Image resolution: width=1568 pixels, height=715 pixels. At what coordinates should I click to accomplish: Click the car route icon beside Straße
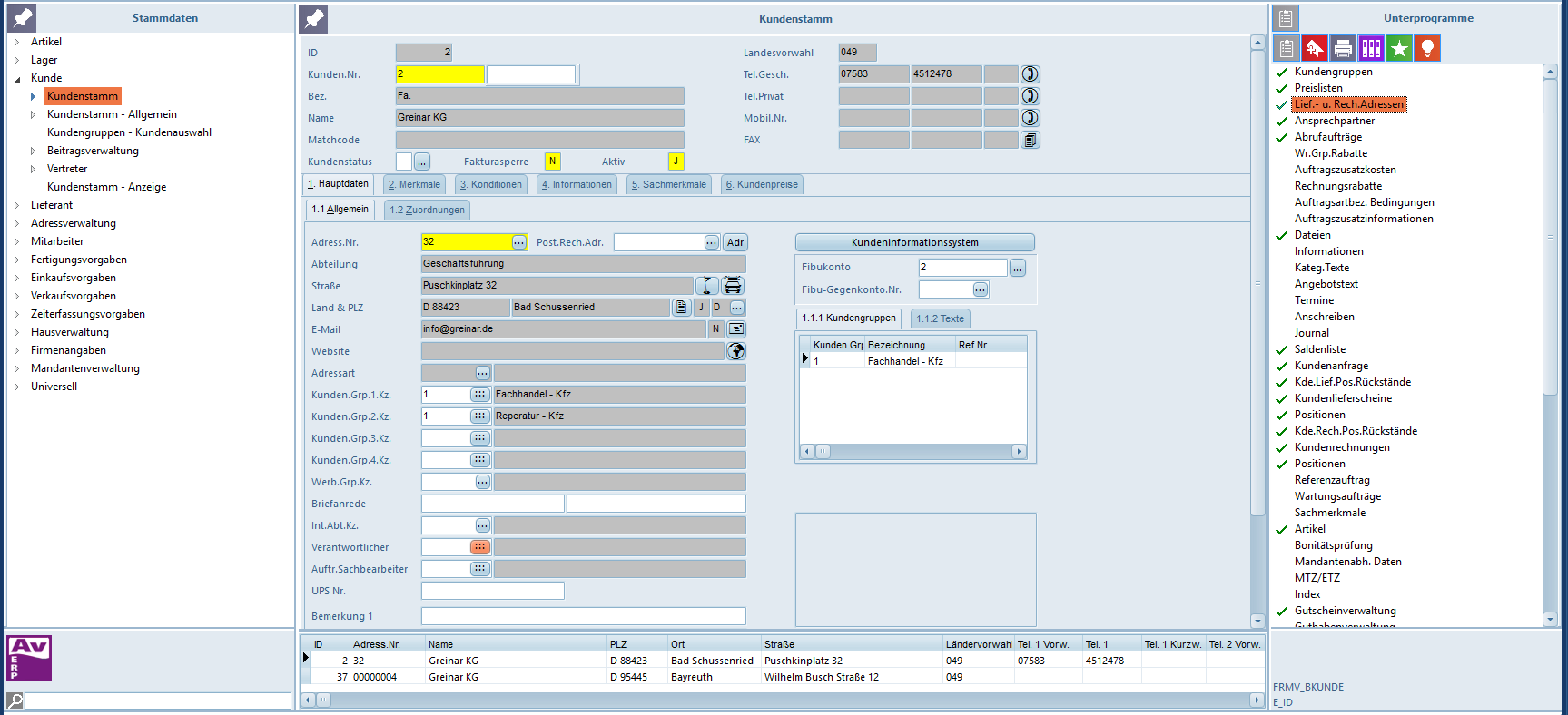[733, 286]
